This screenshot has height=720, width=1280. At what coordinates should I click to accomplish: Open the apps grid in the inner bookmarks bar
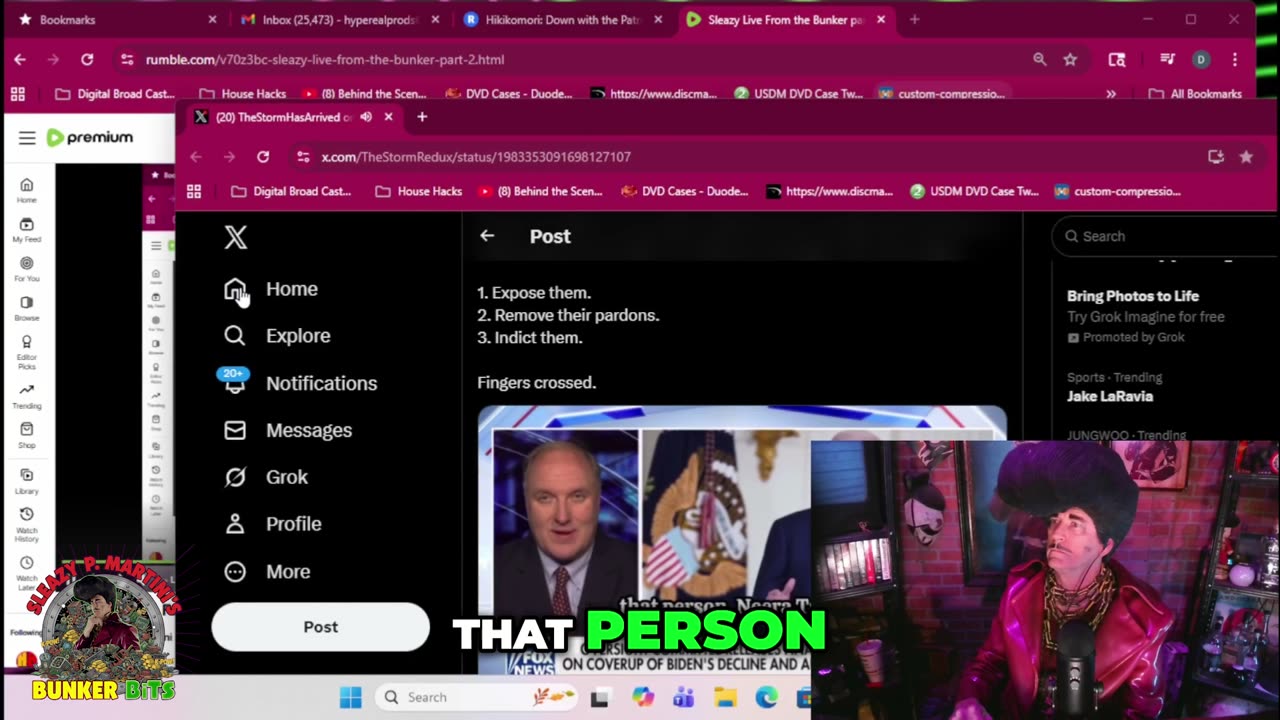click(x=194, y=191)
